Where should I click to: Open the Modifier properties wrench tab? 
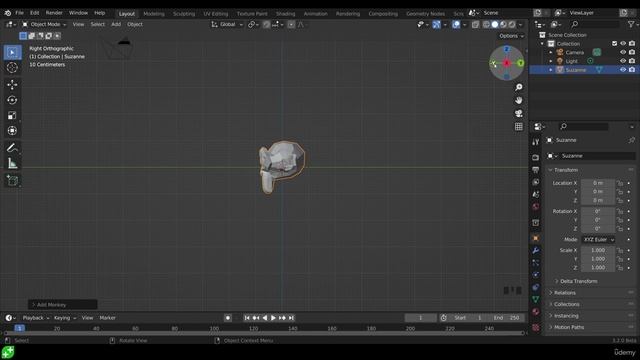tap(536, 250)
